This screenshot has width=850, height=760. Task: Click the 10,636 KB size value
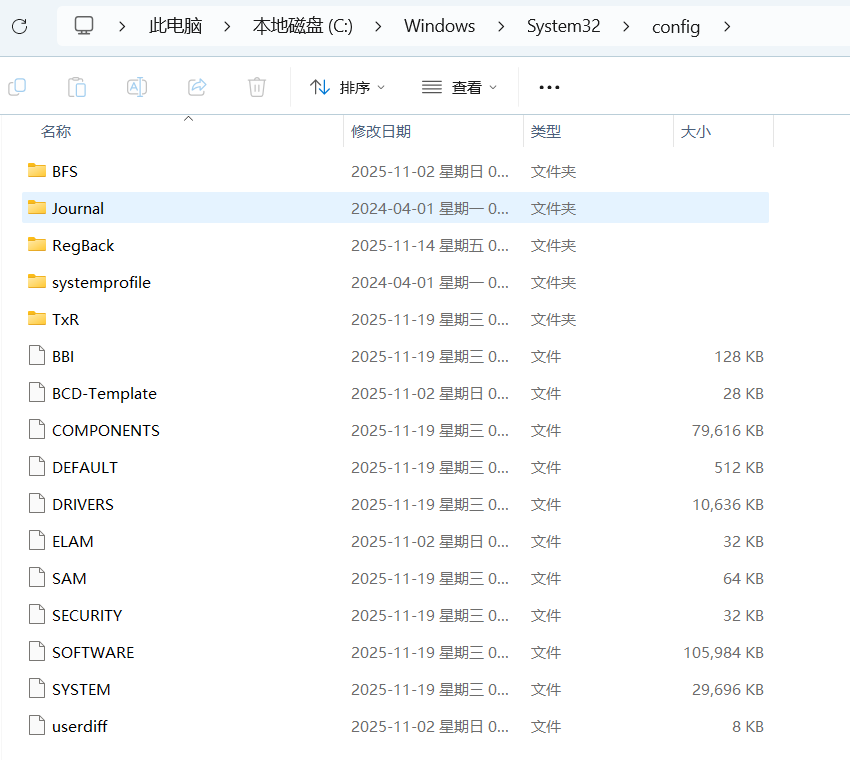click(727, 504)
